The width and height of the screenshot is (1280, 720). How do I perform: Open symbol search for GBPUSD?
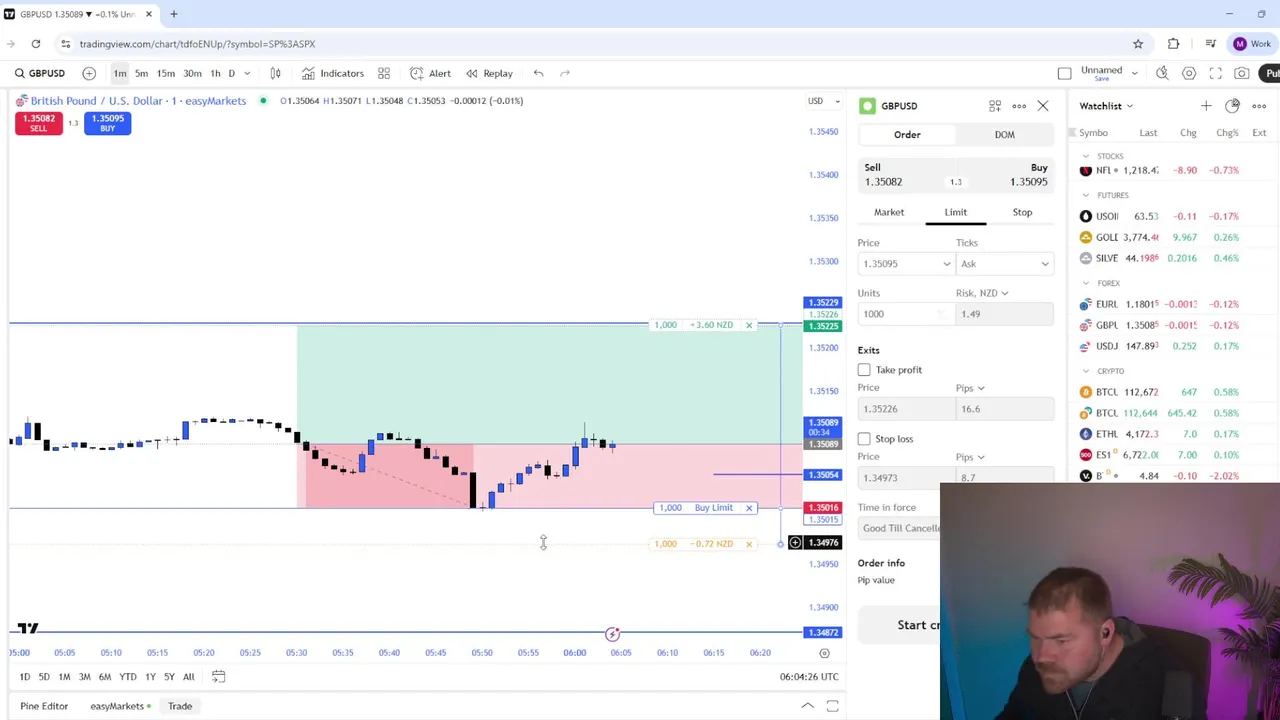pyautogui.click(x=40, y=73)
